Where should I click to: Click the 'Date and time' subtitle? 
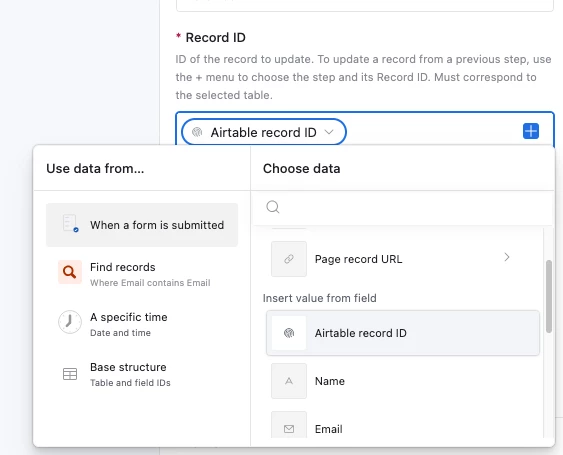120,333
